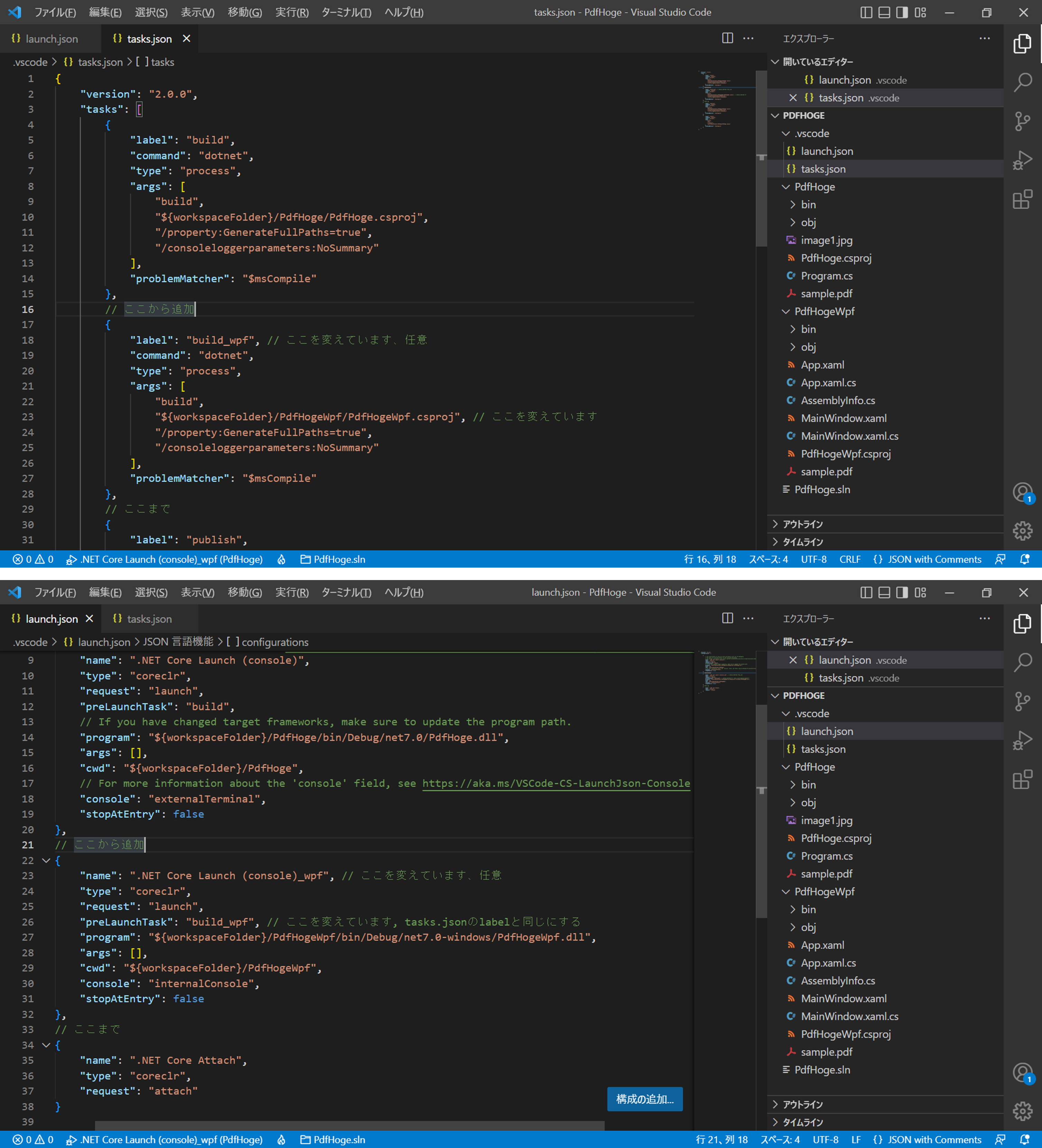Image resolution: width=1042 pixels, height=1148 pixels.
Task: Open Run and Debug in the launch.json window
Action: (x=1023, y=740)
